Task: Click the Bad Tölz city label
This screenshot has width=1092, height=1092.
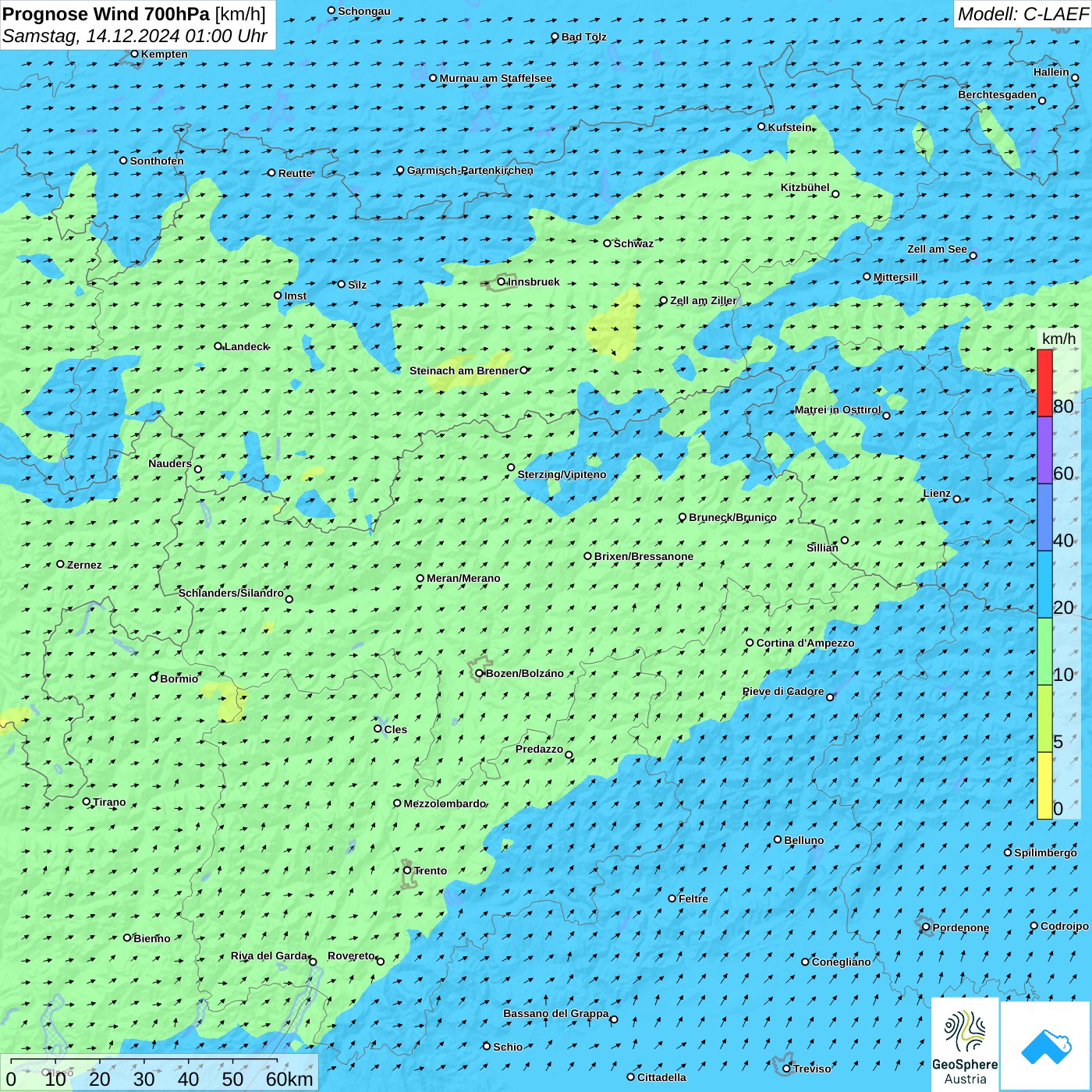Action: (x=584, y=37)
